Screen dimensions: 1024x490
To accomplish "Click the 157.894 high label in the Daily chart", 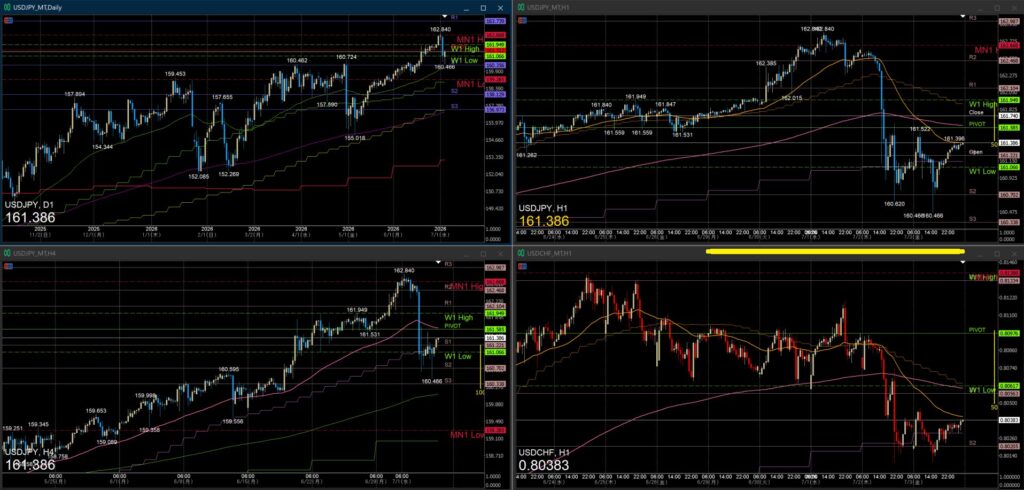I will [74, 94].
